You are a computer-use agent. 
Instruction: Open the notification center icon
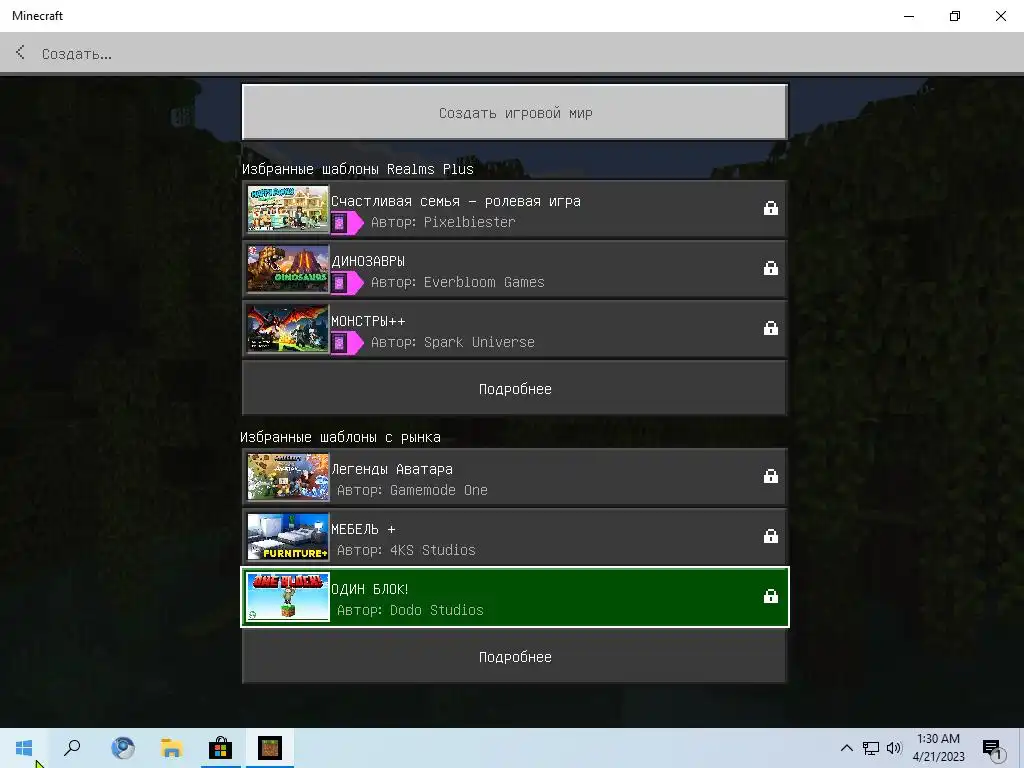[993, 749]
